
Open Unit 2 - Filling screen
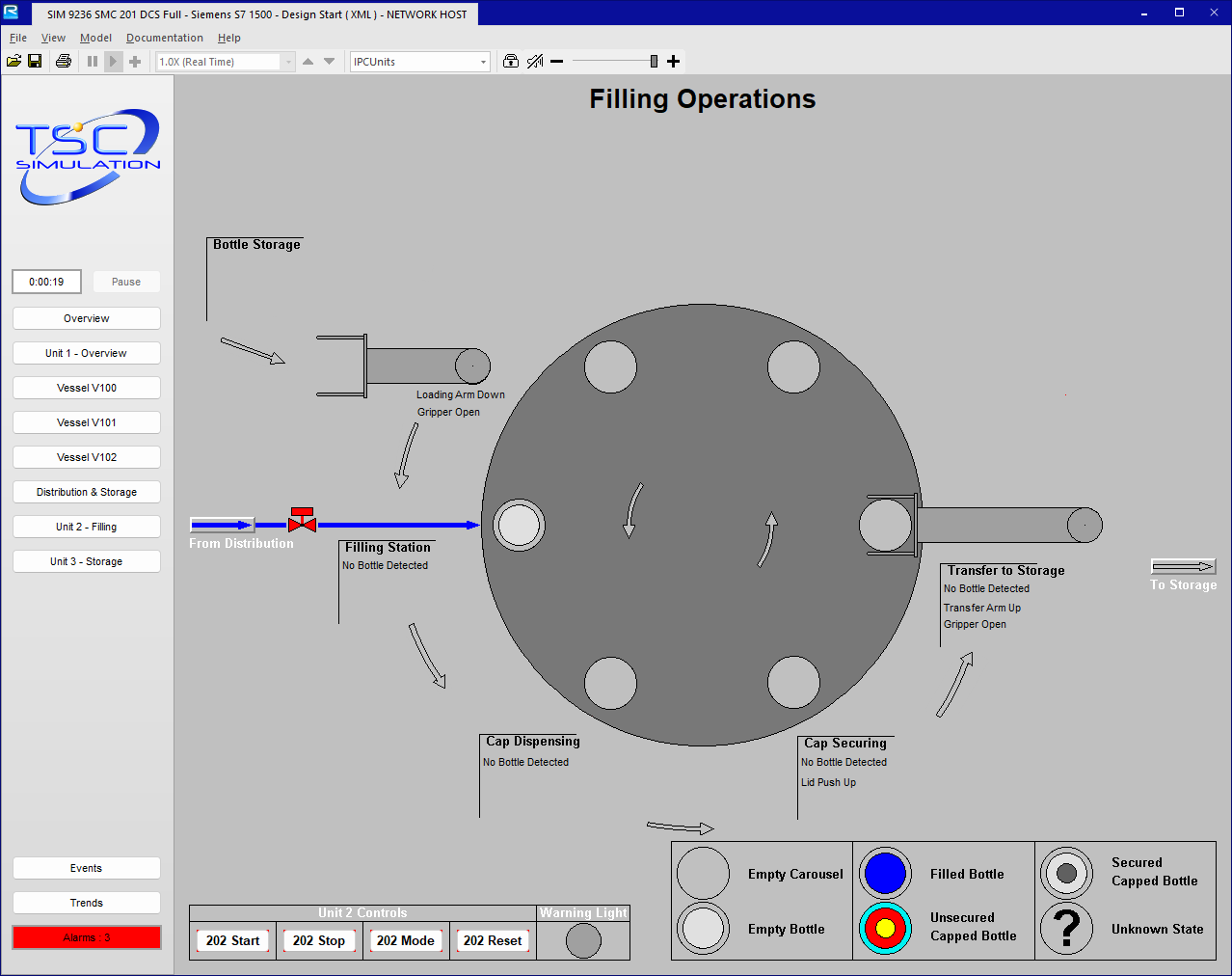87,527
